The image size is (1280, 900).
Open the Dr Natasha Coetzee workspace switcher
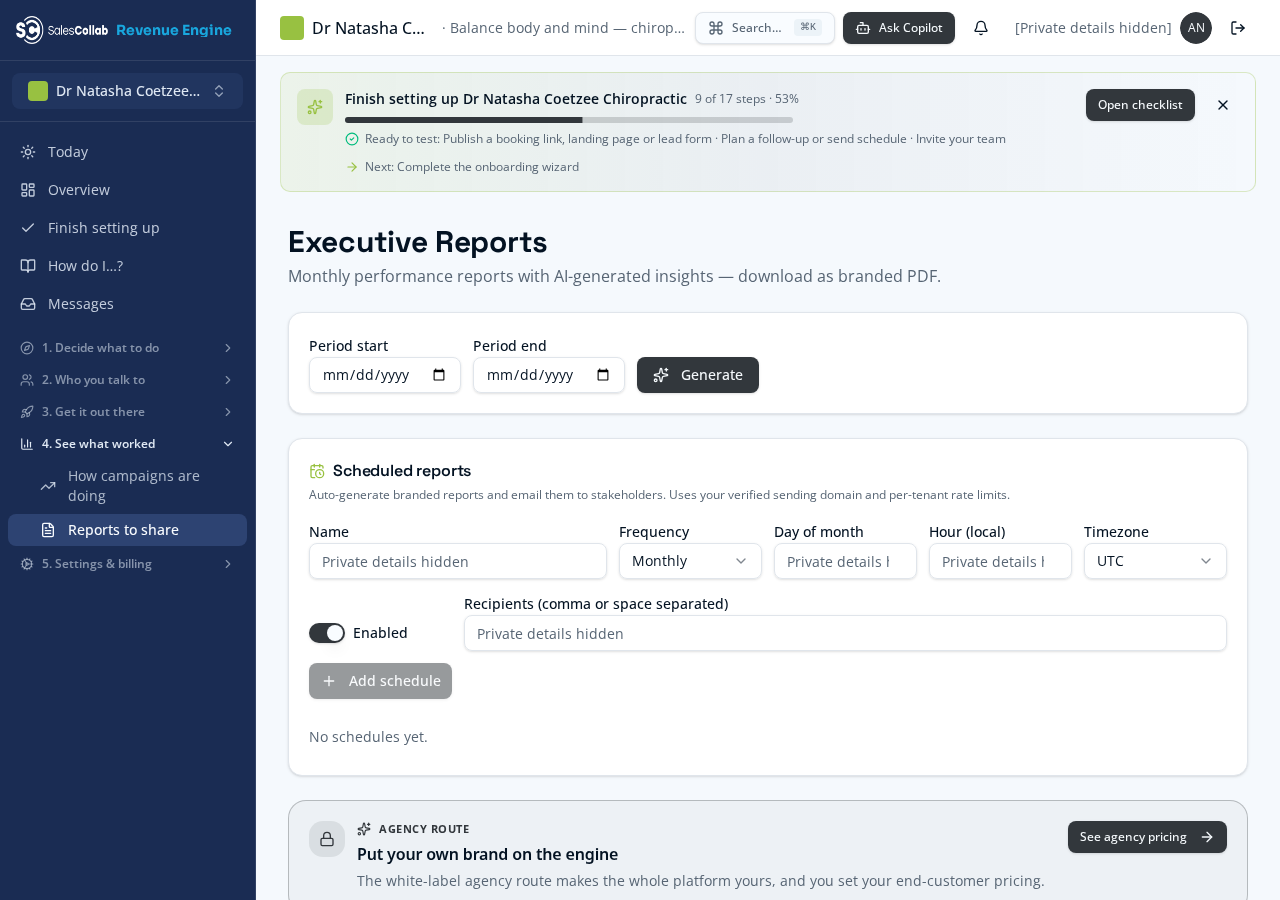pos(128,91)
